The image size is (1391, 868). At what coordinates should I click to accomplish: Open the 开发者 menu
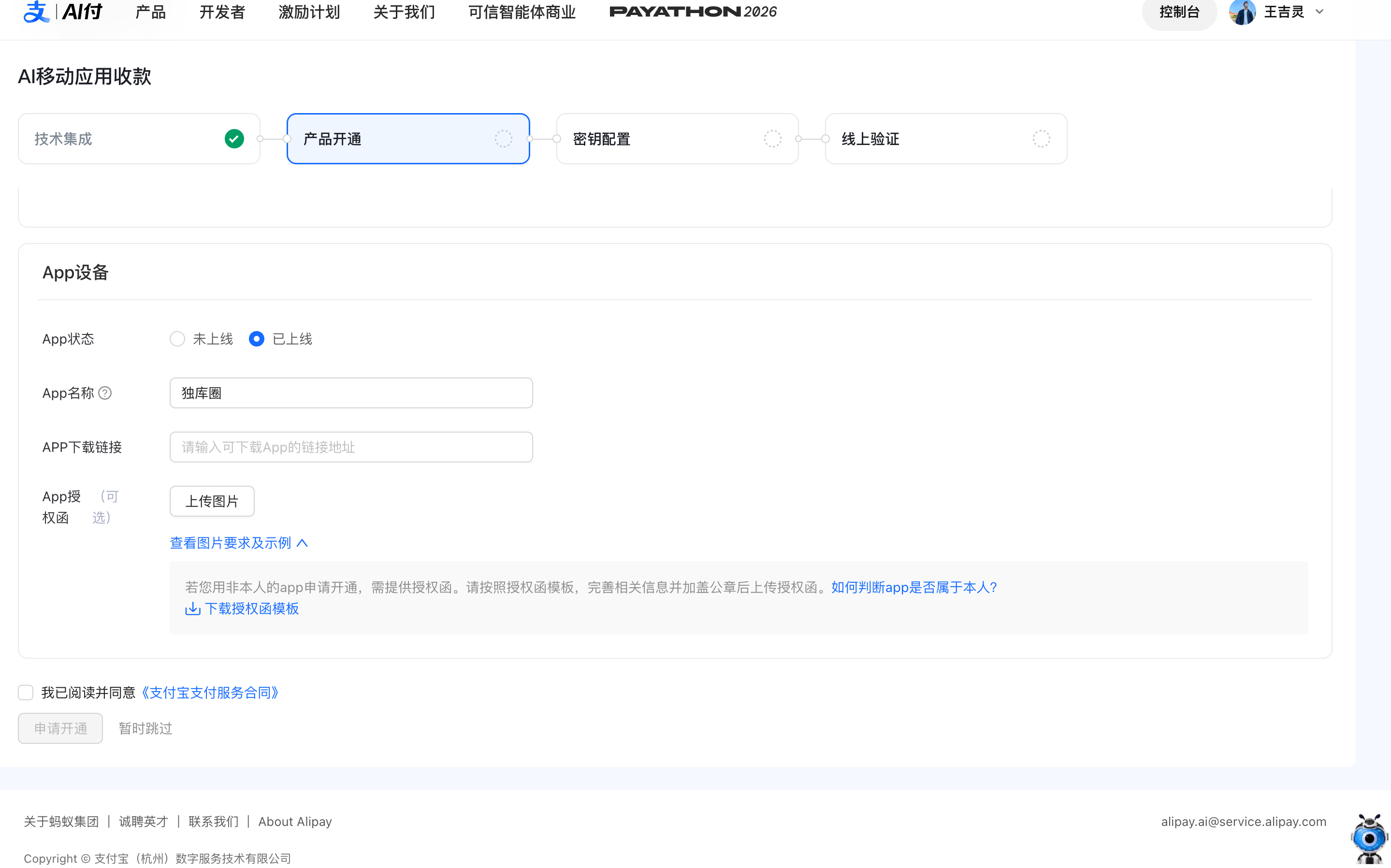223,12
